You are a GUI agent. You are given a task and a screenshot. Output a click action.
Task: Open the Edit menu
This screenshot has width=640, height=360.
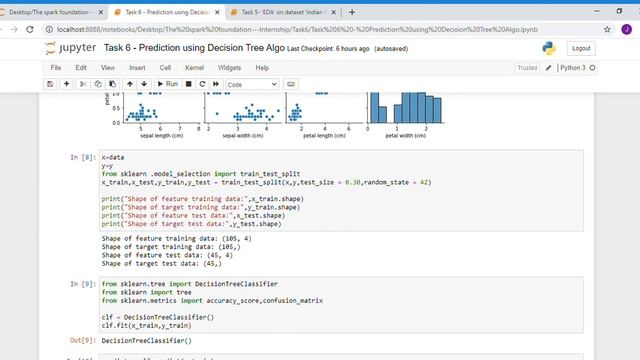81,68
